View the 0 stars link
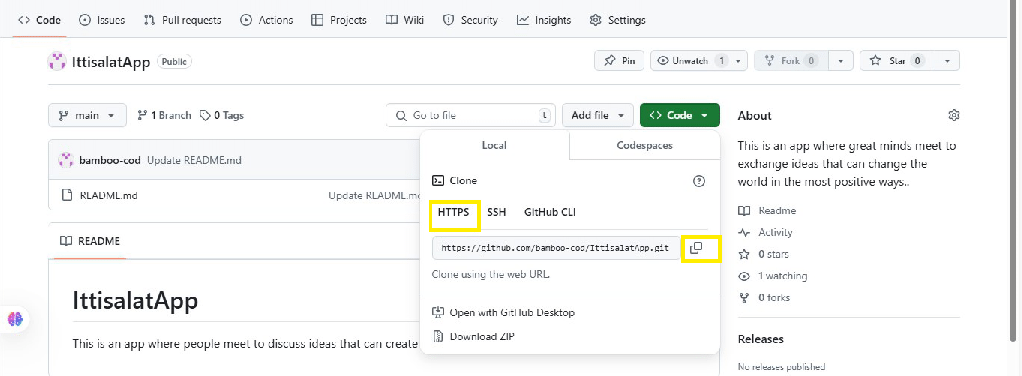This screenshot has height=376, width=1022. [763, 254]
